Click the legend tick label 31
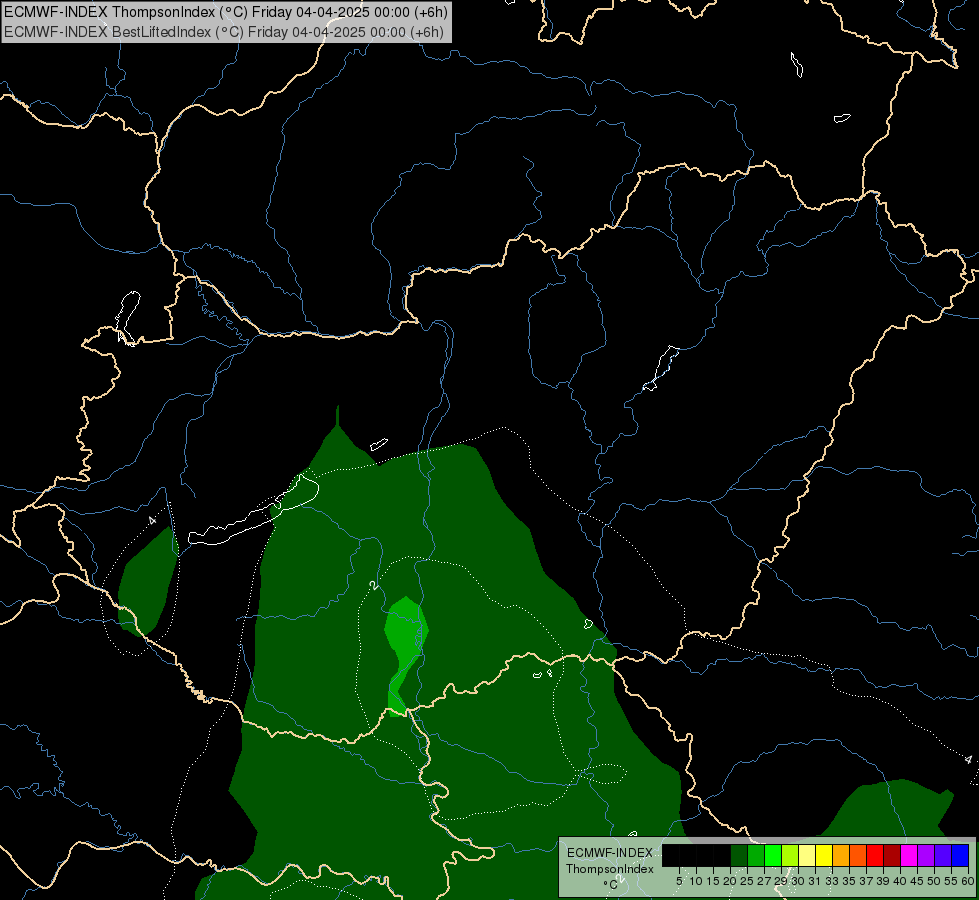The width and height of the screenshot is (979, 900). coord(815,881)
